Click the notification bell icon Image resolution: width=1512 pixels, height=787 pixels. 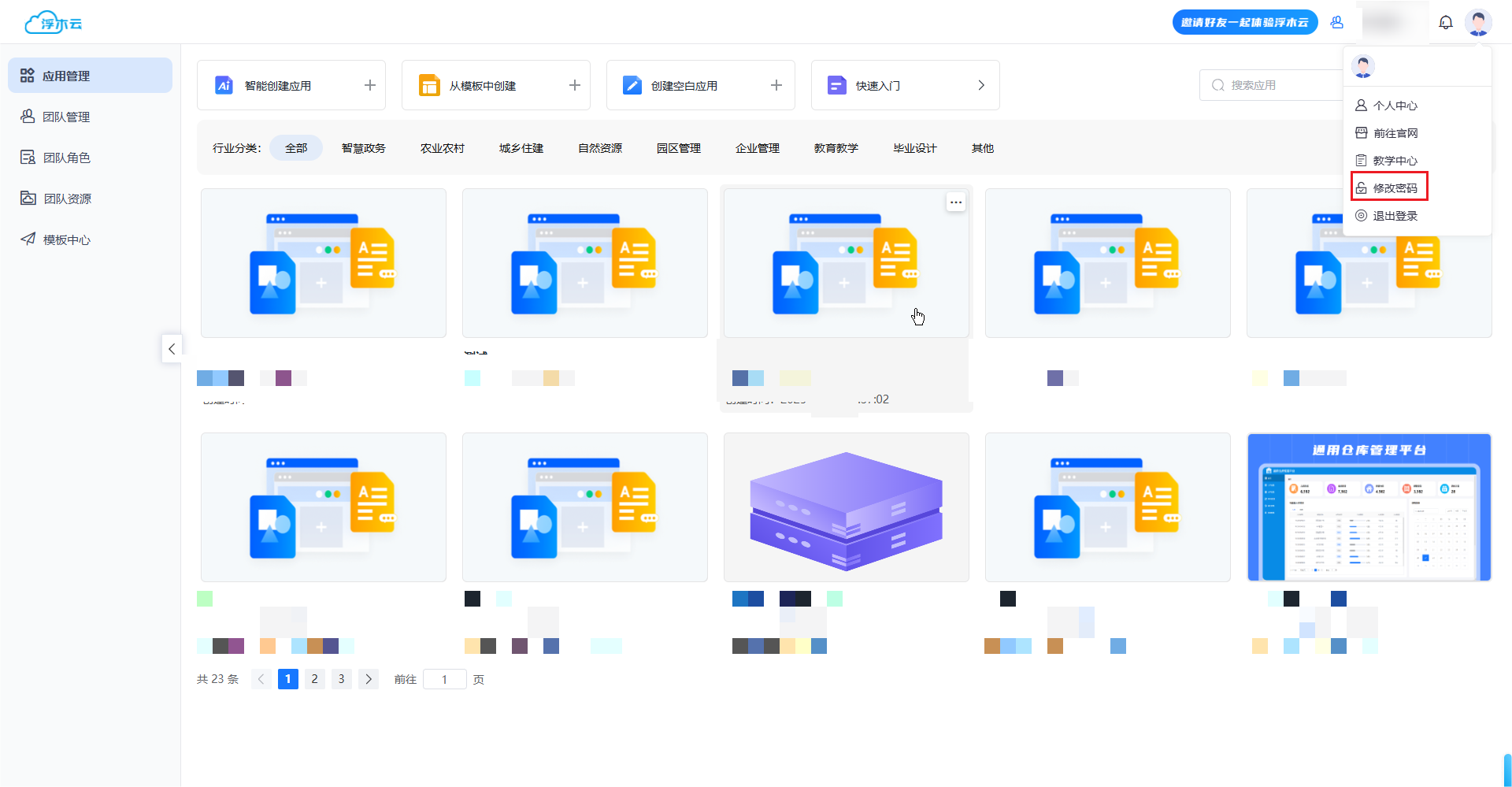(x=1445, y=23)
